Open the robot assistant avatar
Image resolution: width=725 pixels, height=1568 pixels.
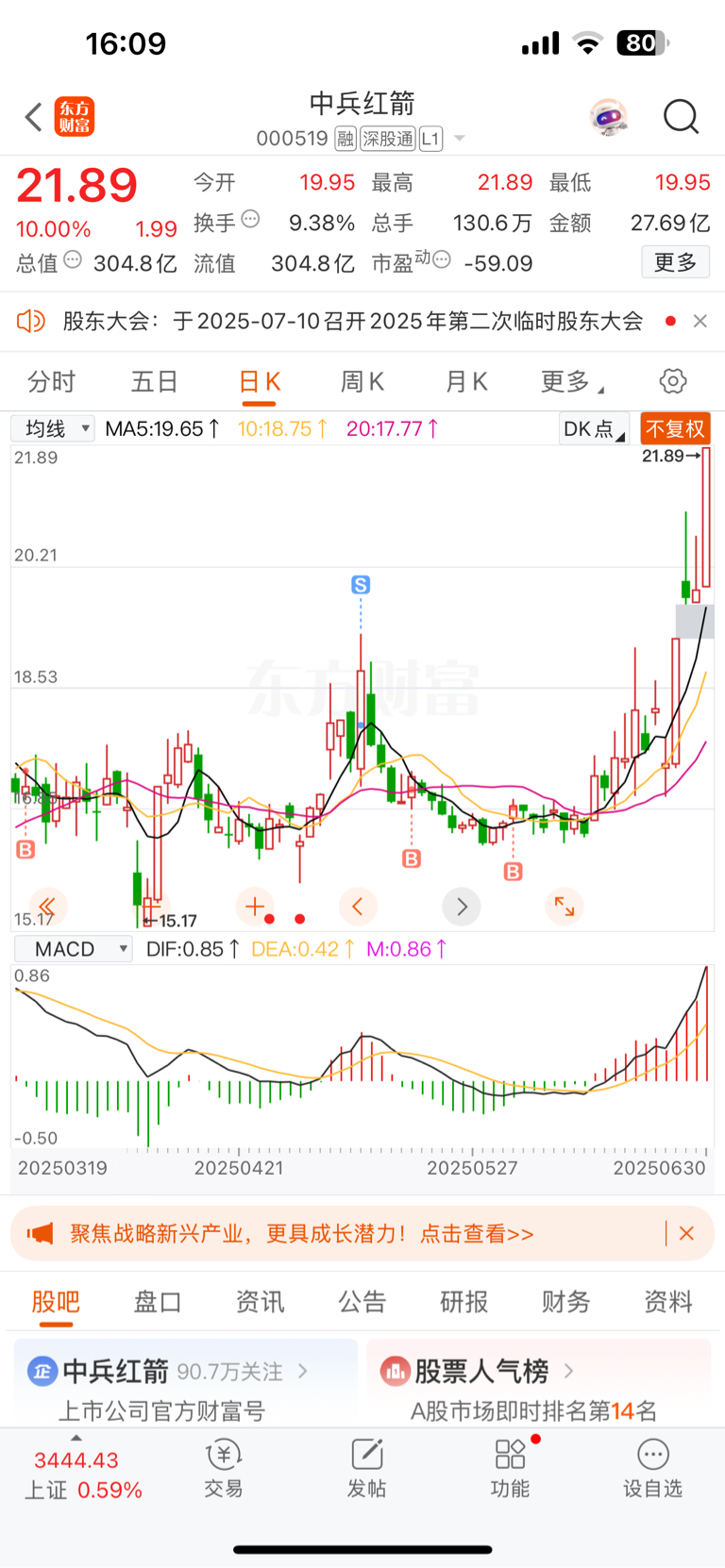[609, 117]
